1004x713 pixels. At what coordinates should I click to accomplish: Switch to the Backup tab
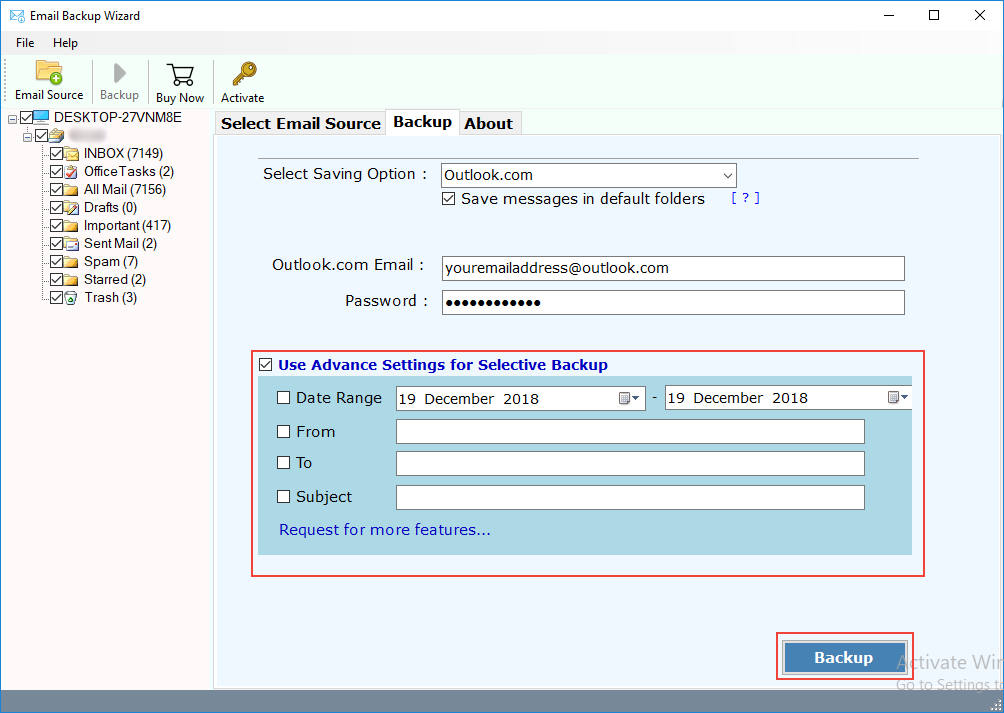tap(423, 122)
